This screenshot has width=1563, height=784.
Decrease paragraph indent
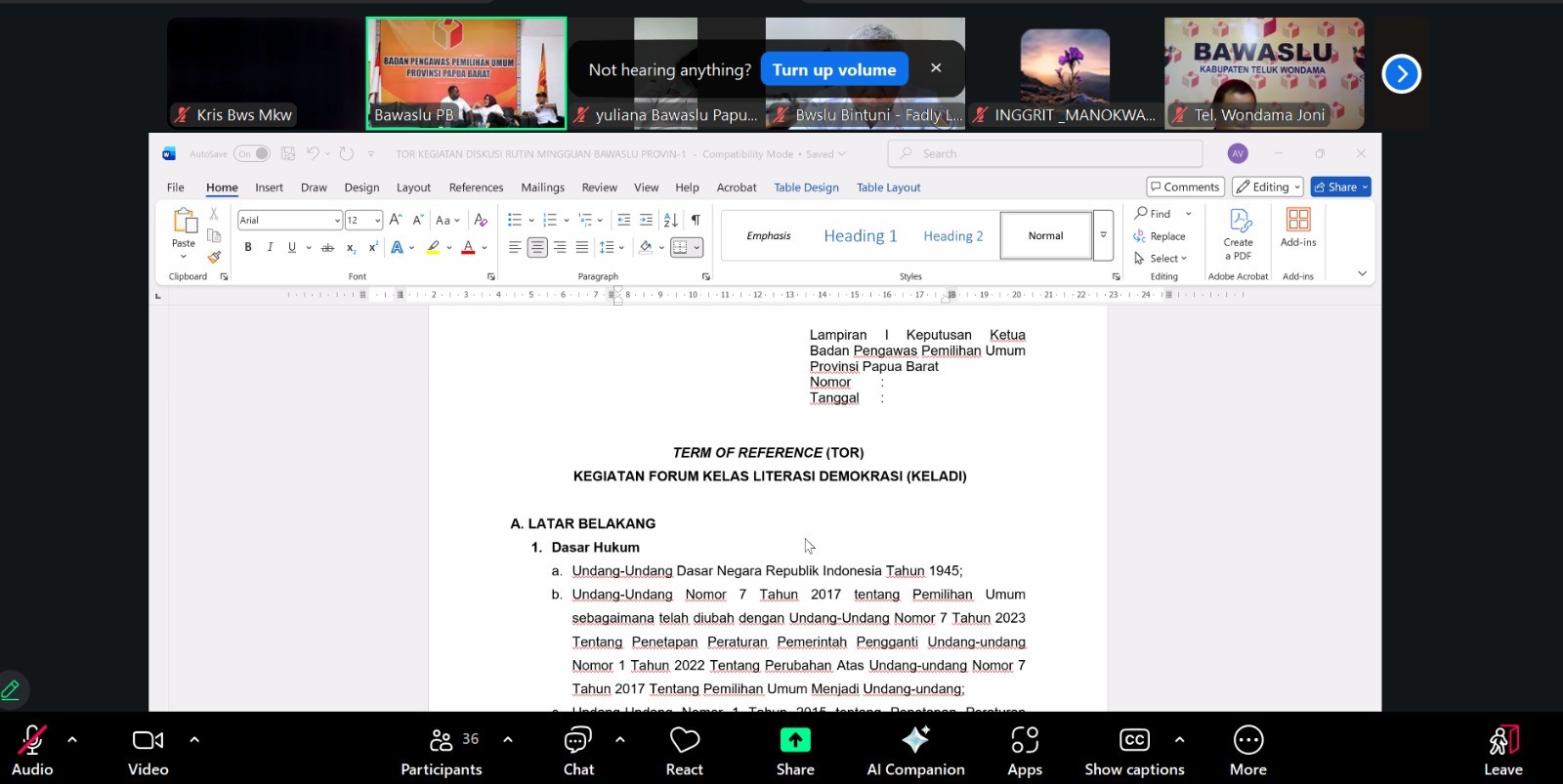[624, 220]
